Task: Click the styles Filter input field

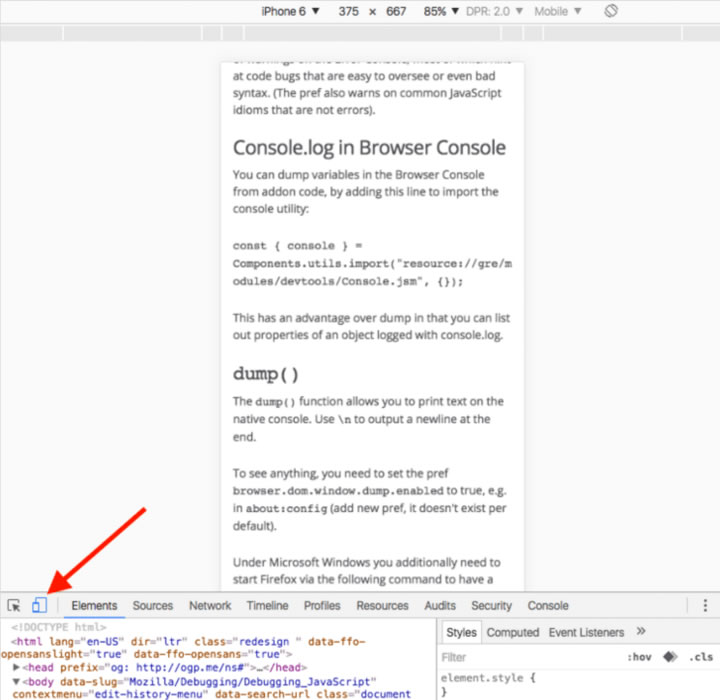Action: click(528, 657)
